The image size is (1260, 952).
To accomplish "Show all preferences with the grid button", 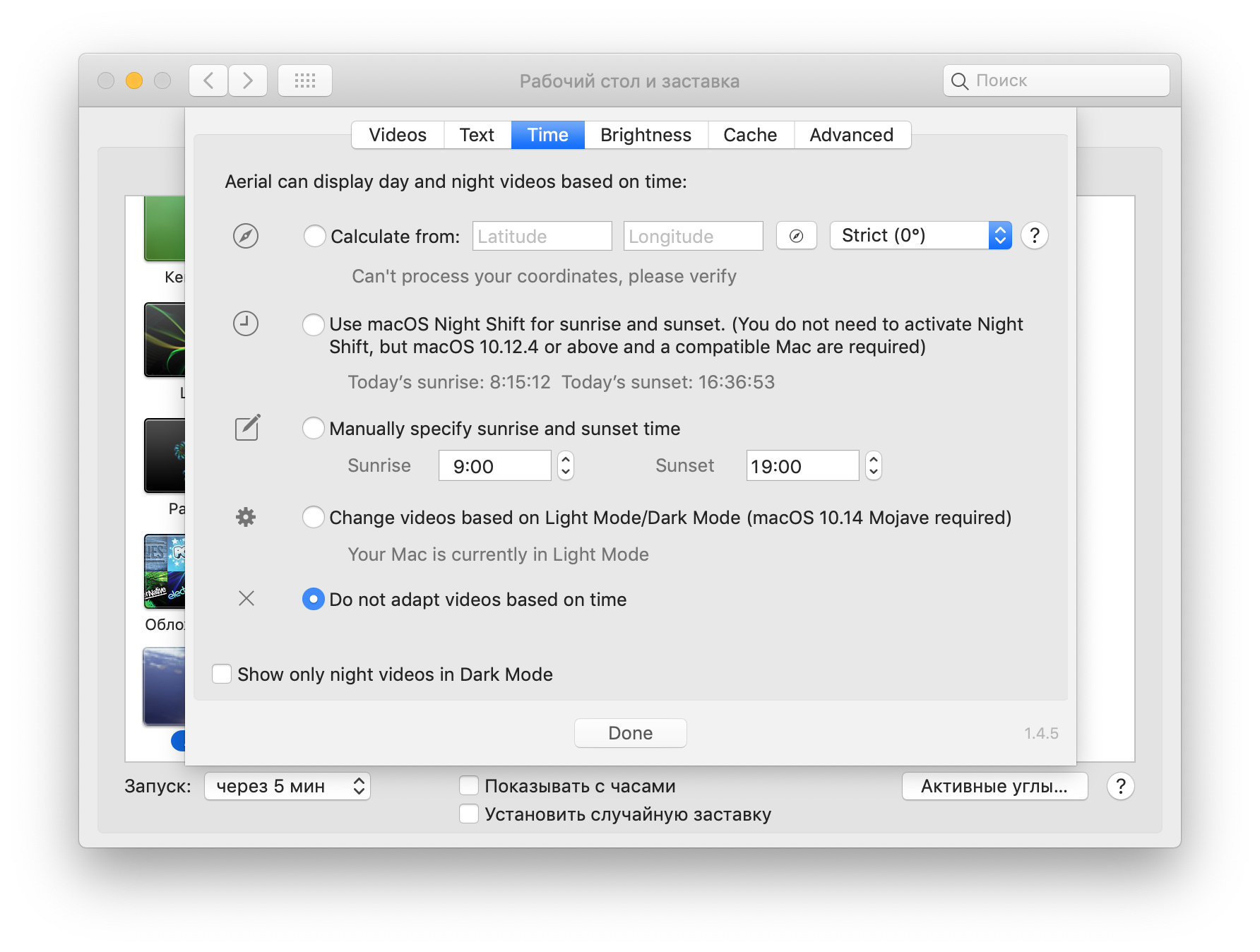I will pyautogui.click(x=305, y=81).
